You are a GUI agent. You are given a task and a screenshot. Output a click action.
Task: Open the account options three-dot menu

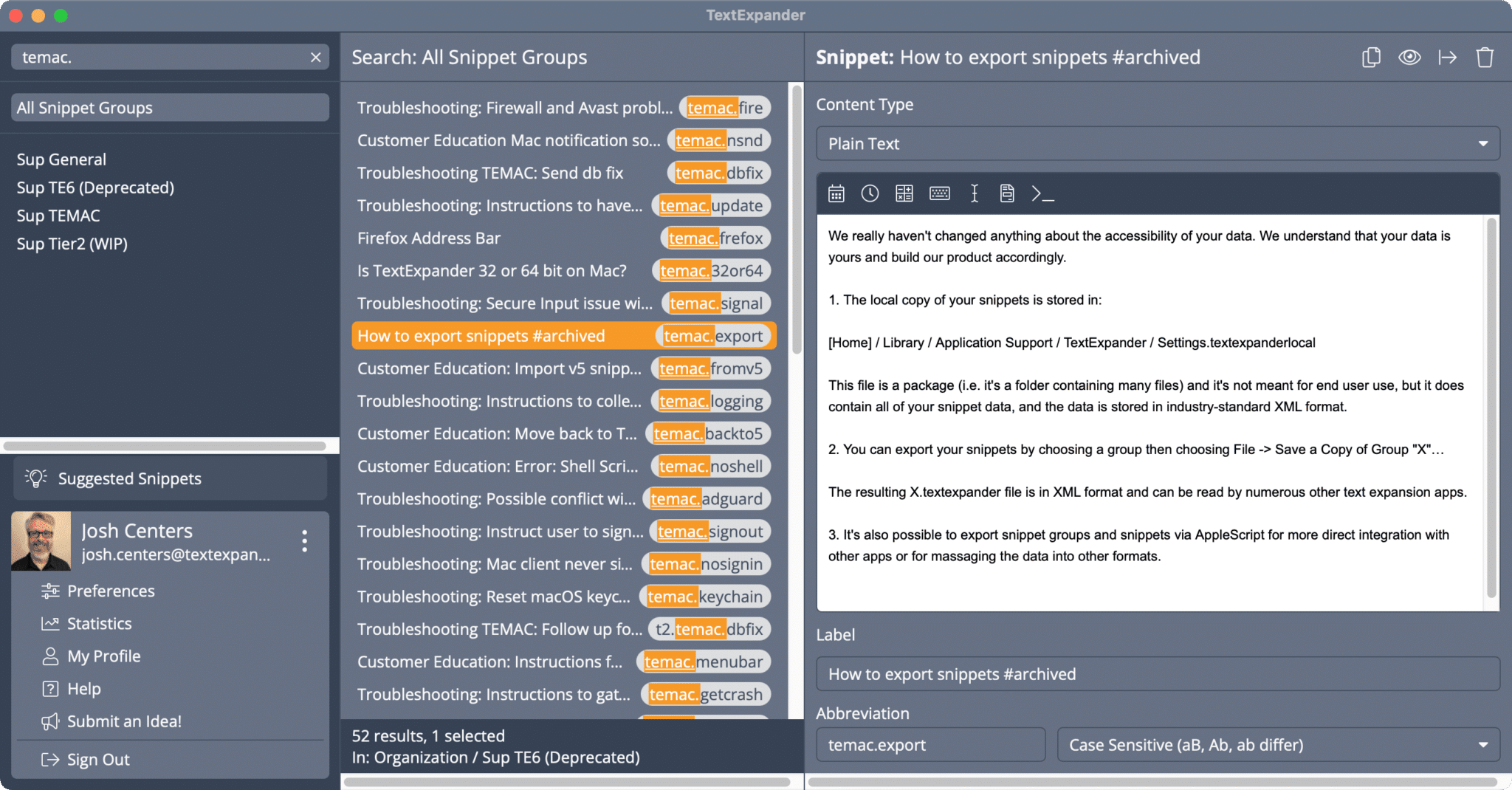point(304,541)
